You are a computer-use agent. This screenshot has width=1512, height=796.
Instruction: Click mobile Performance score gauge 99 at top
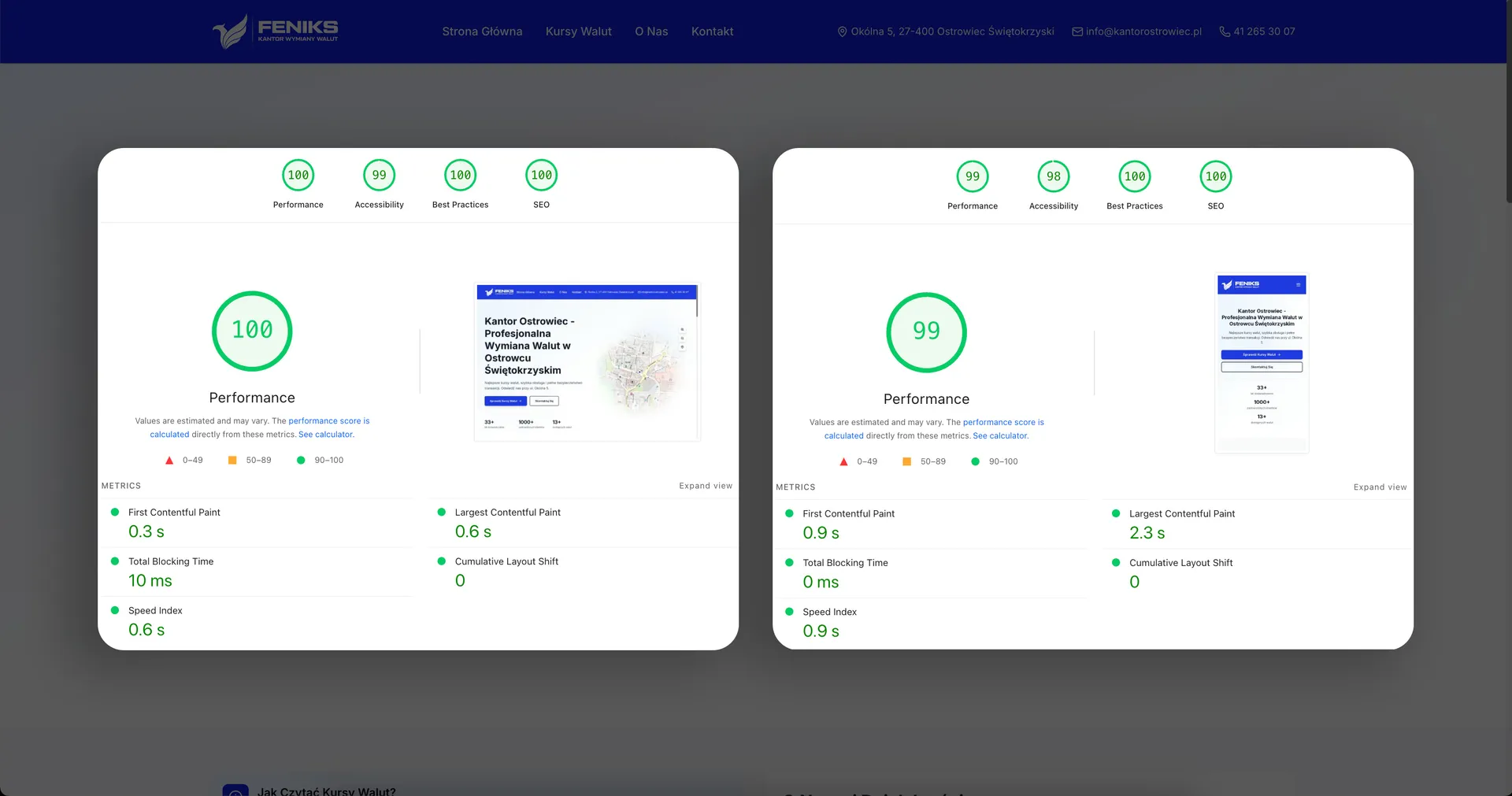pos(972,177)
